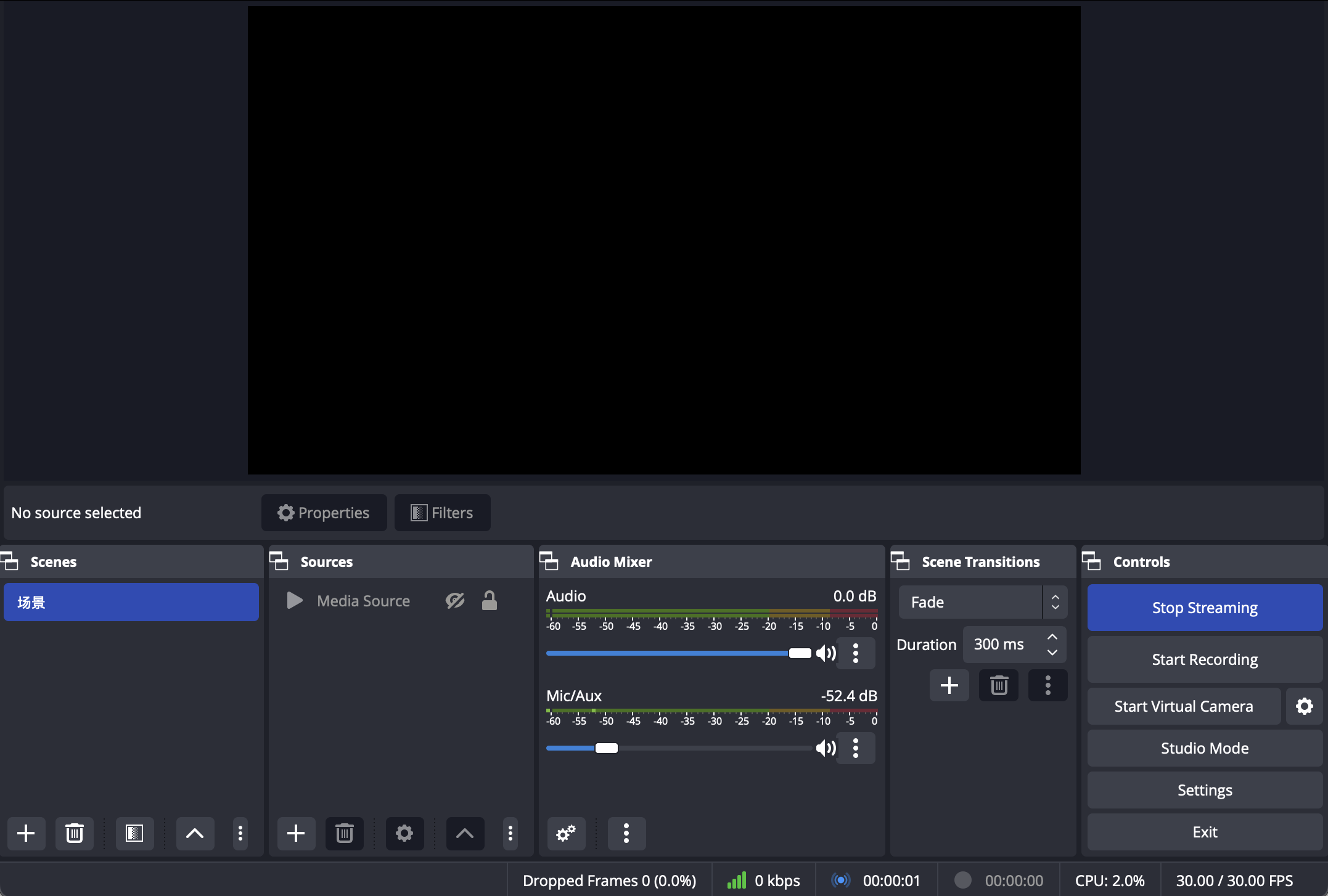
Task: Mute the Mic/Aux speaker icon
Action: tap(826, 748)
